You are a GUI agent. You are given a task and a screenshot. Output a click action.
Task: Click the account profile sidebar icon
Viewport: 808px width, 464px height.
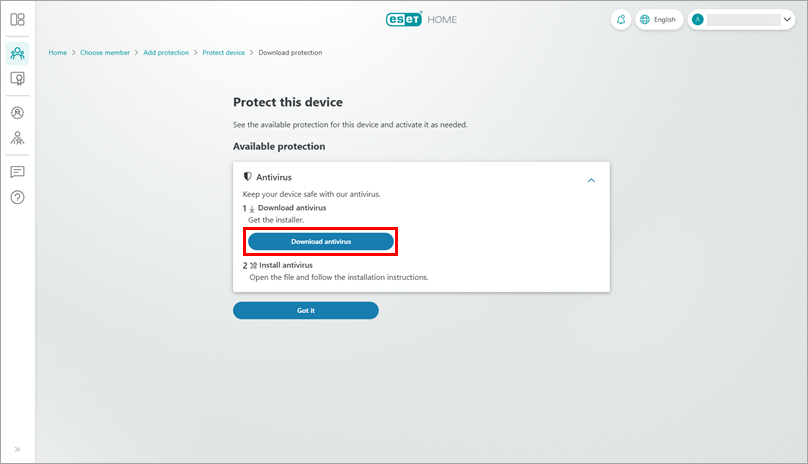point(17,113)
